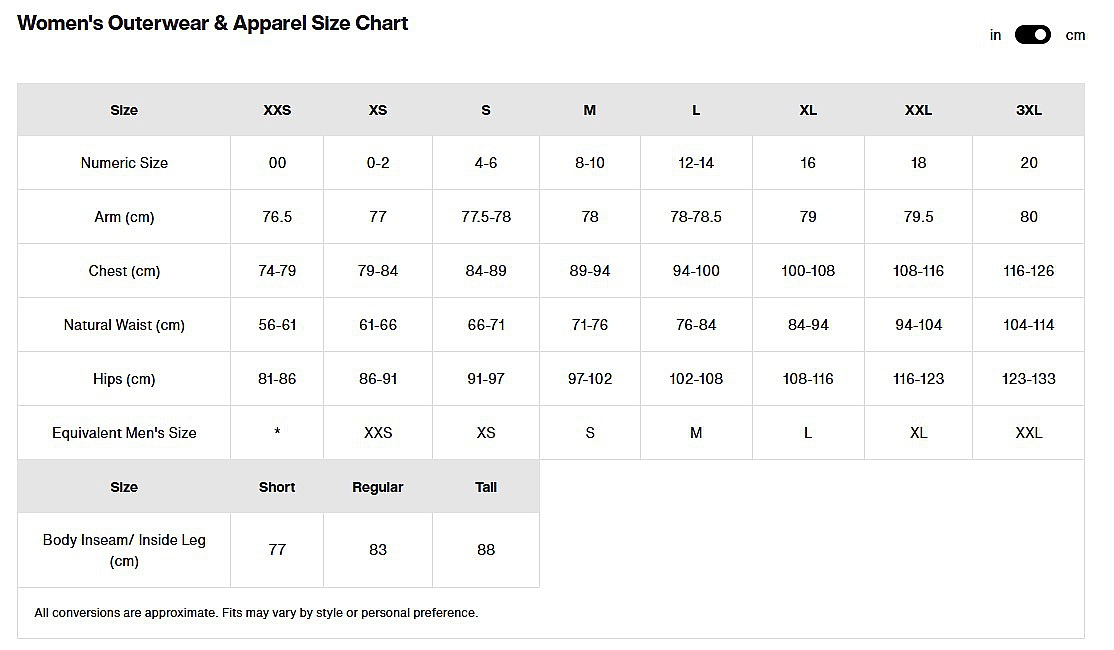Select the 3XL size column header
The width and height of the screenshot is (1114, 650).
point(1028,110)
